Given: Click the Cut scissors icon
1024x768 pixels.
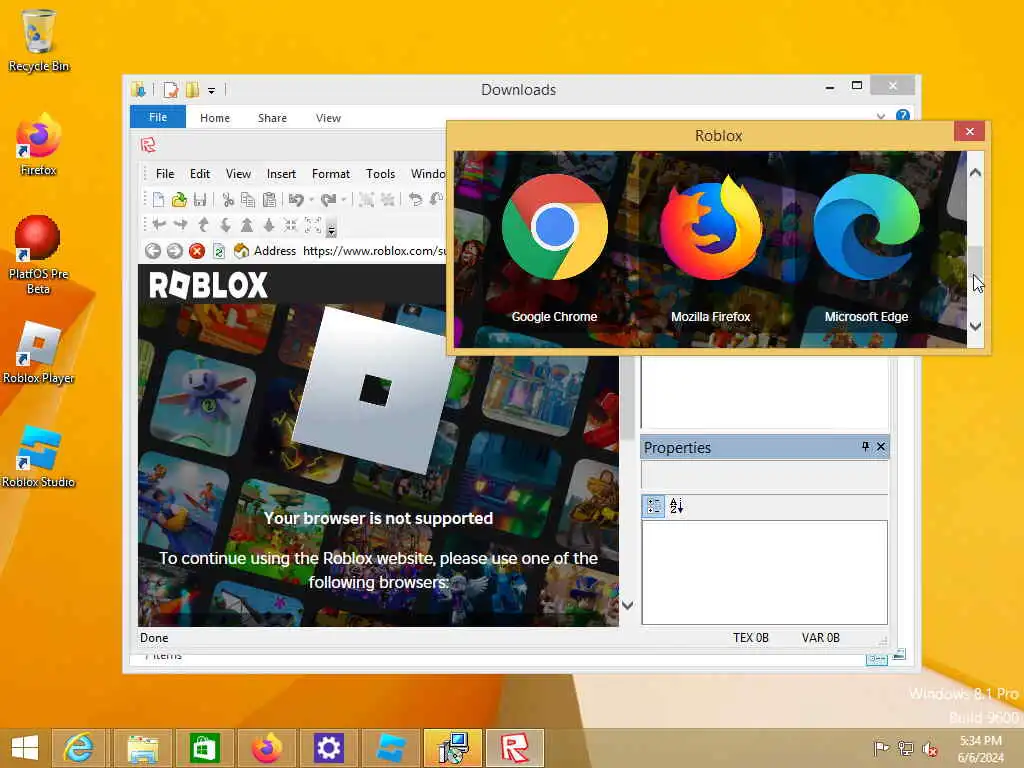Looking at the screenshot, I should [x=228, y=200].
